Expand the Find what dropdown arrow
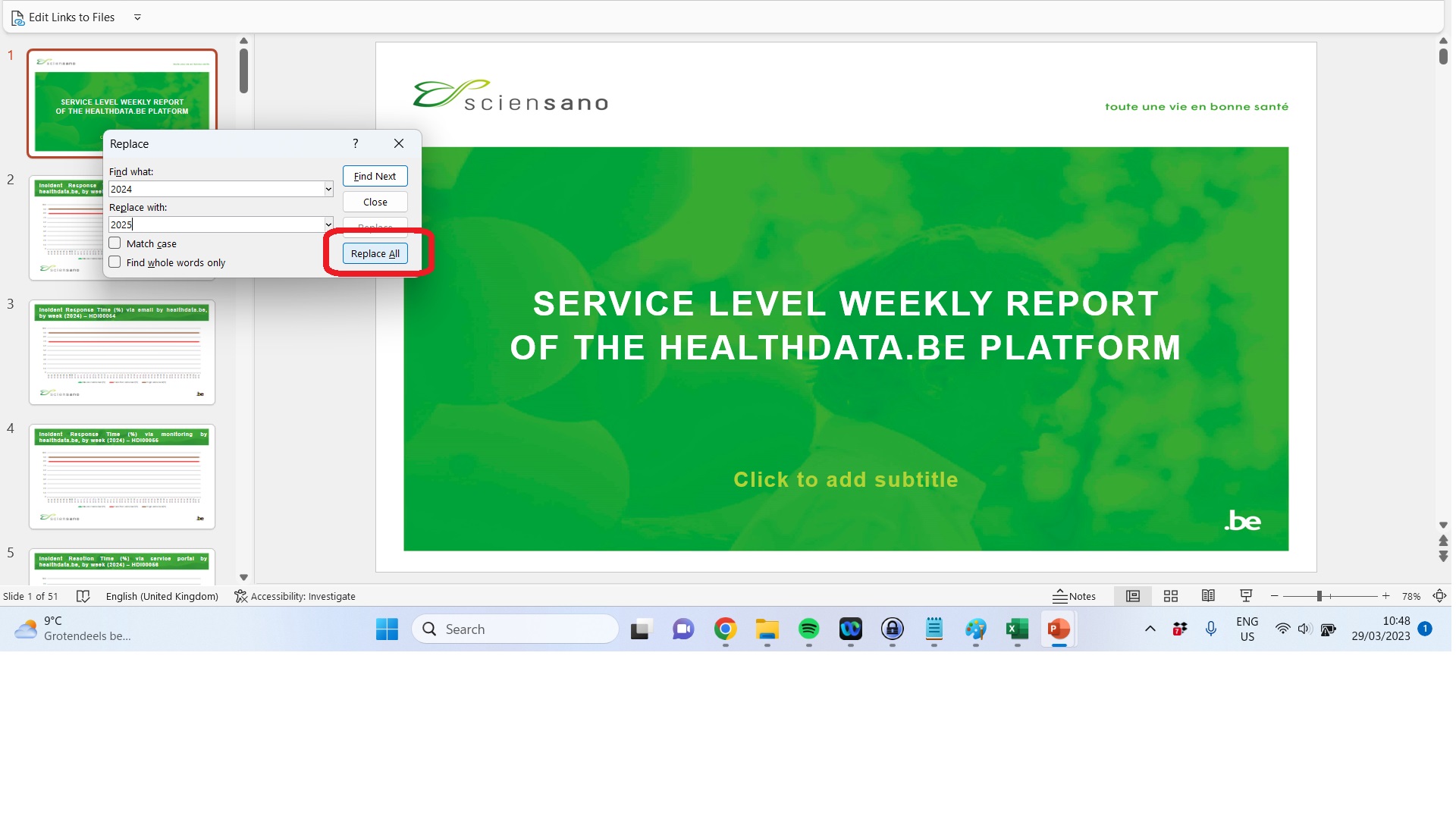Screen dimensions: 1456x819 pos(328,189)
